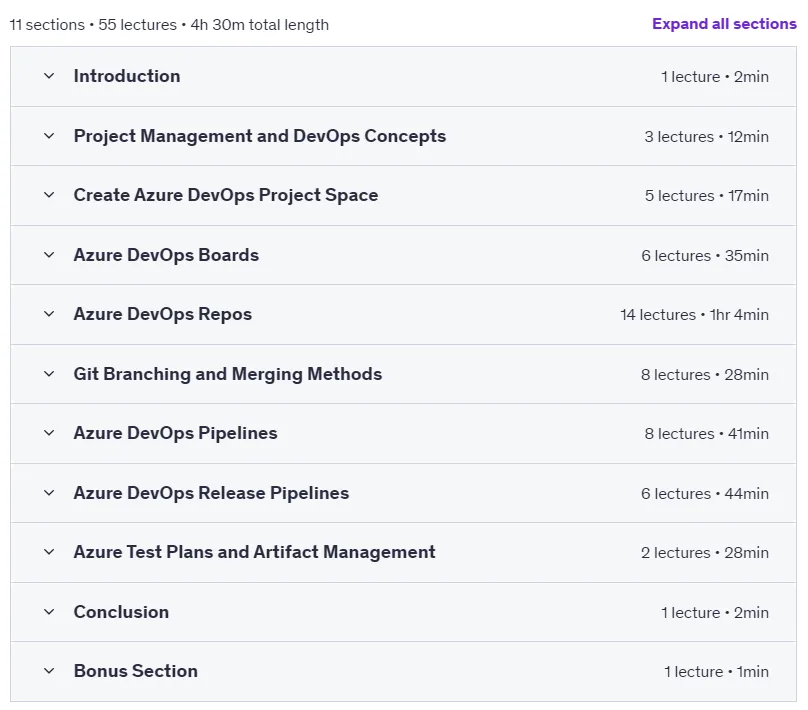Click the '8 lectures • 41min' text
This screenshot has height=710, width=808.
tap(706, 434)
